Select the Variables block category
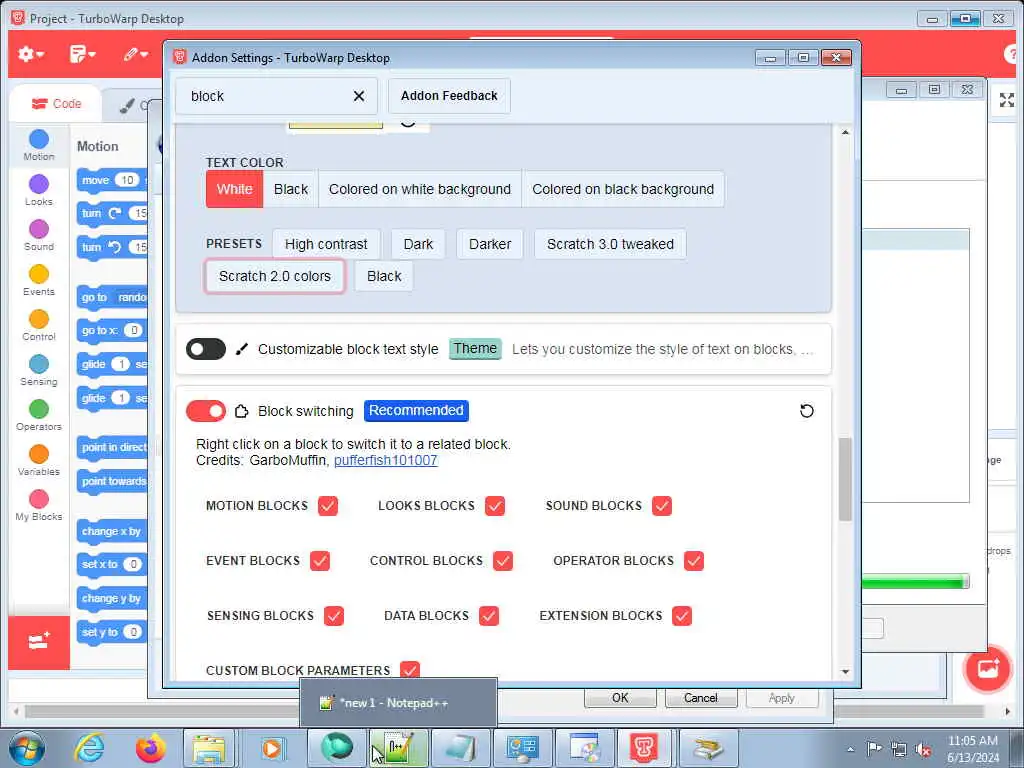Viewport: 1024px width, 768px height. click(39, 460)
